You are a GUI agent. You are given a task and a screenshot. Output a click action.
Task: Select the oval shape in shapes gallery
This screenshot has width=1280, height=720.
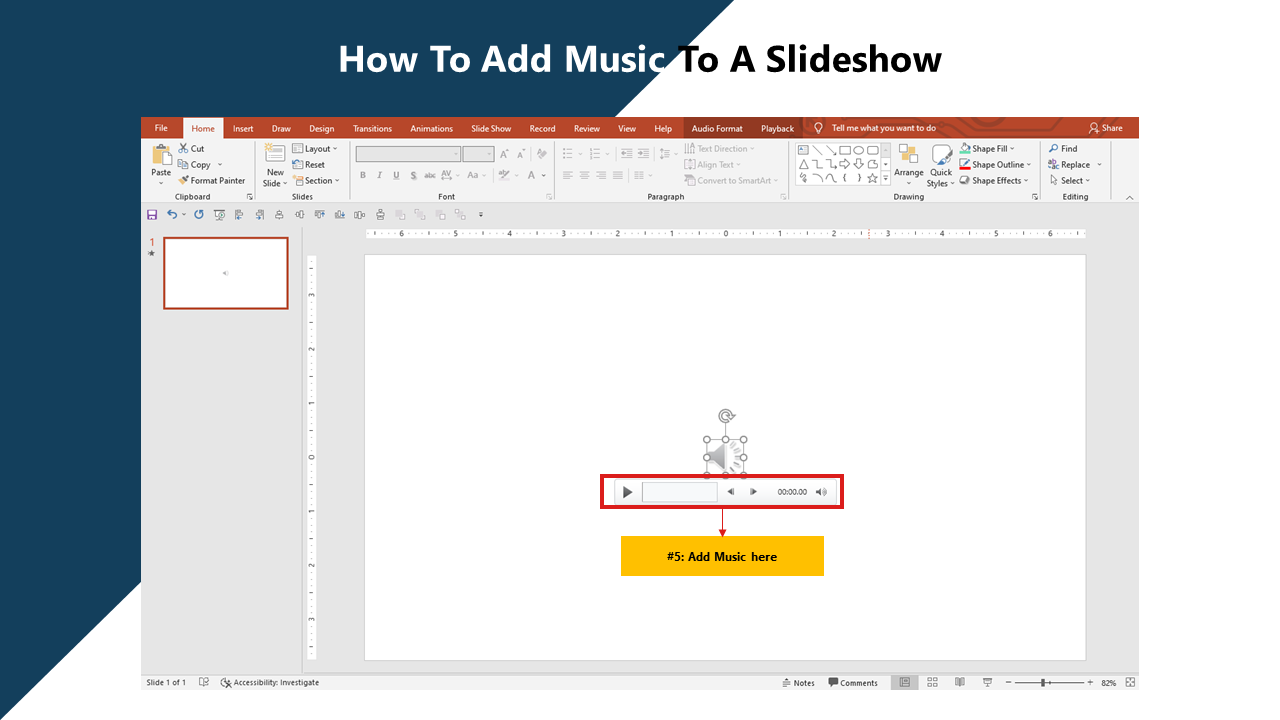(x=858, y=150)
